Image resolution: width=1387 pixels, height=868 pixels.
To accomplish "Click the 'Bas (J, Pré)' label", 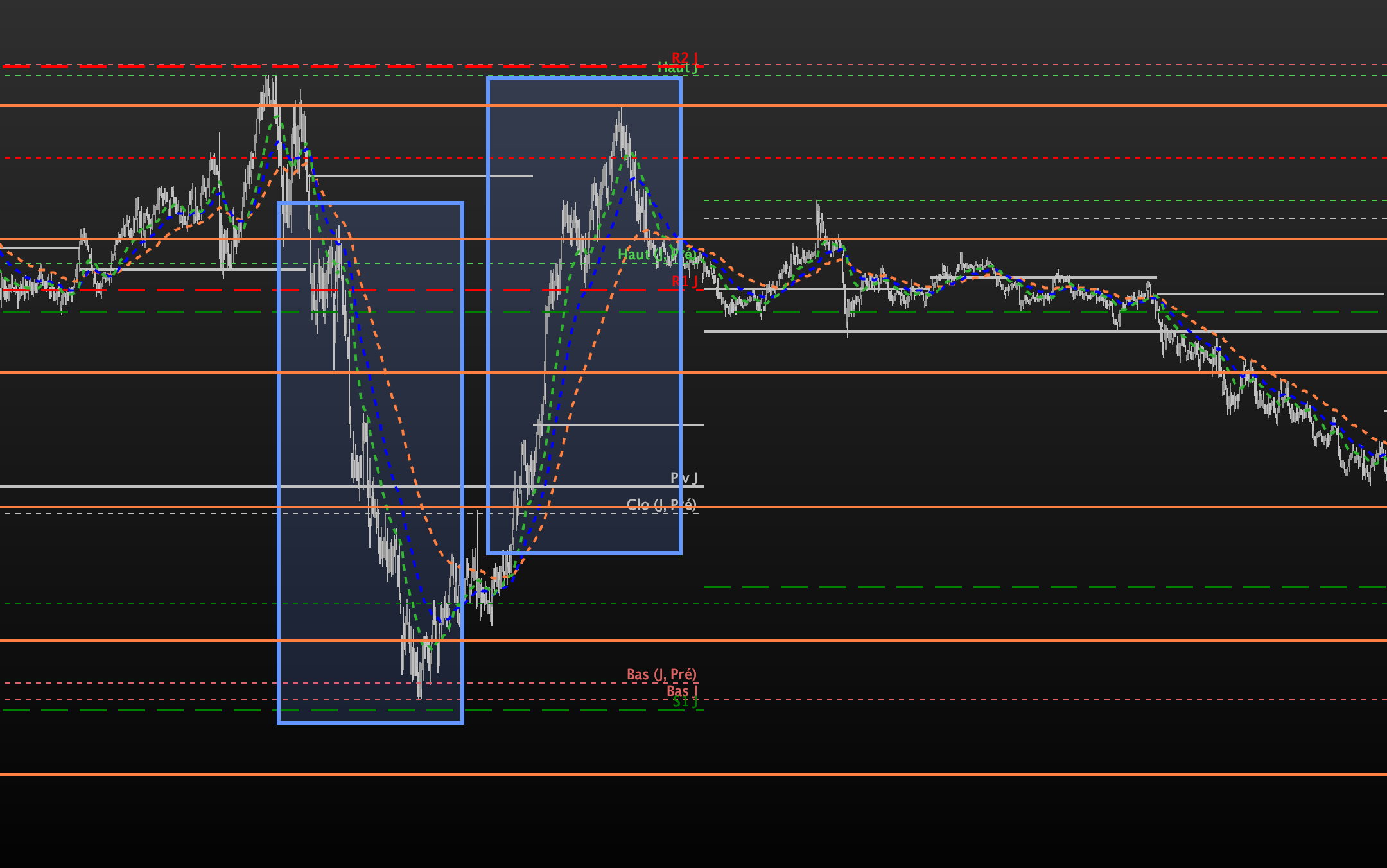I will 661,674.
